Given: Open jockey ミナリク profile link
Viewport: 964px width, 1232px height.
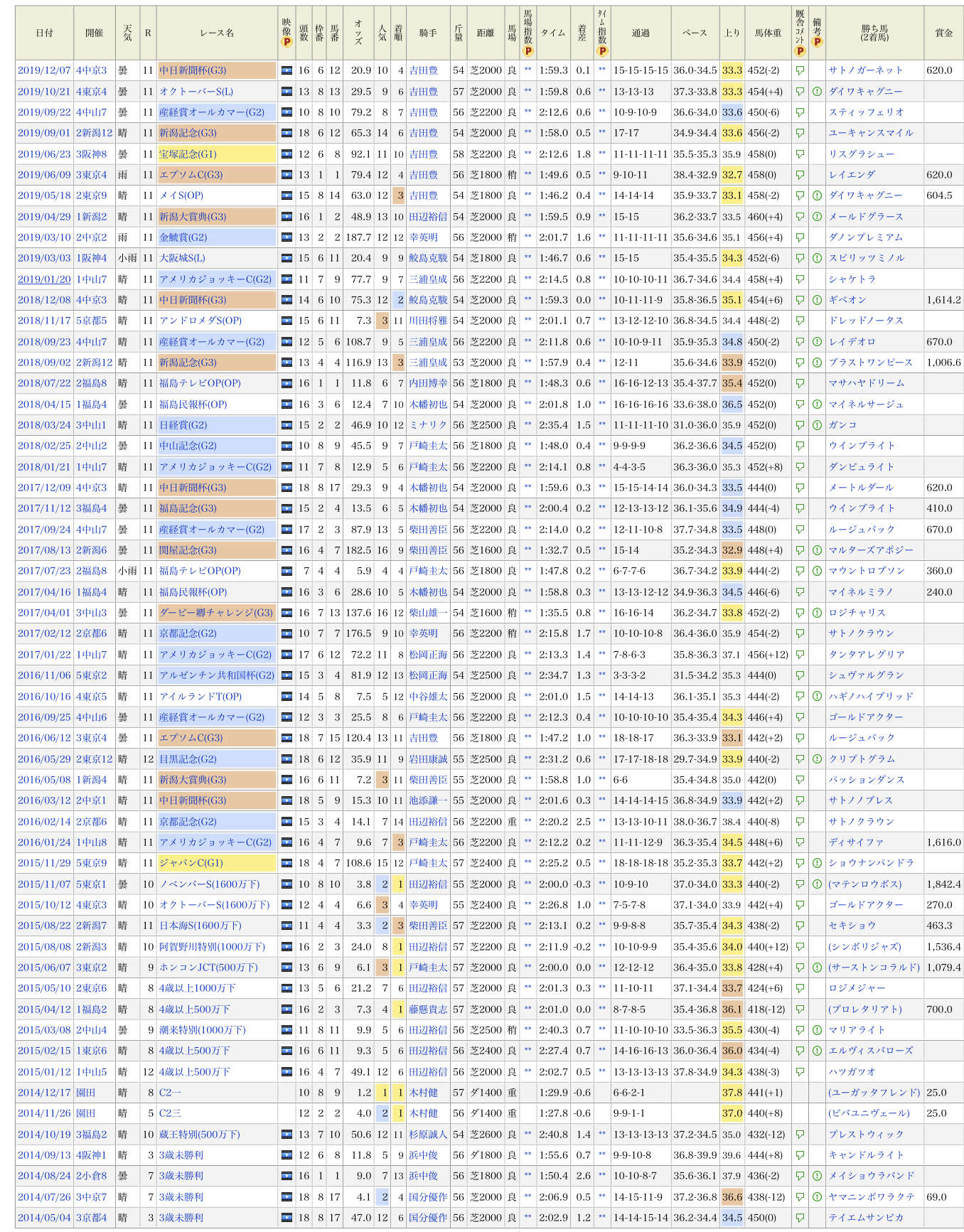Looking at the screenshot, I should (428, 425).
